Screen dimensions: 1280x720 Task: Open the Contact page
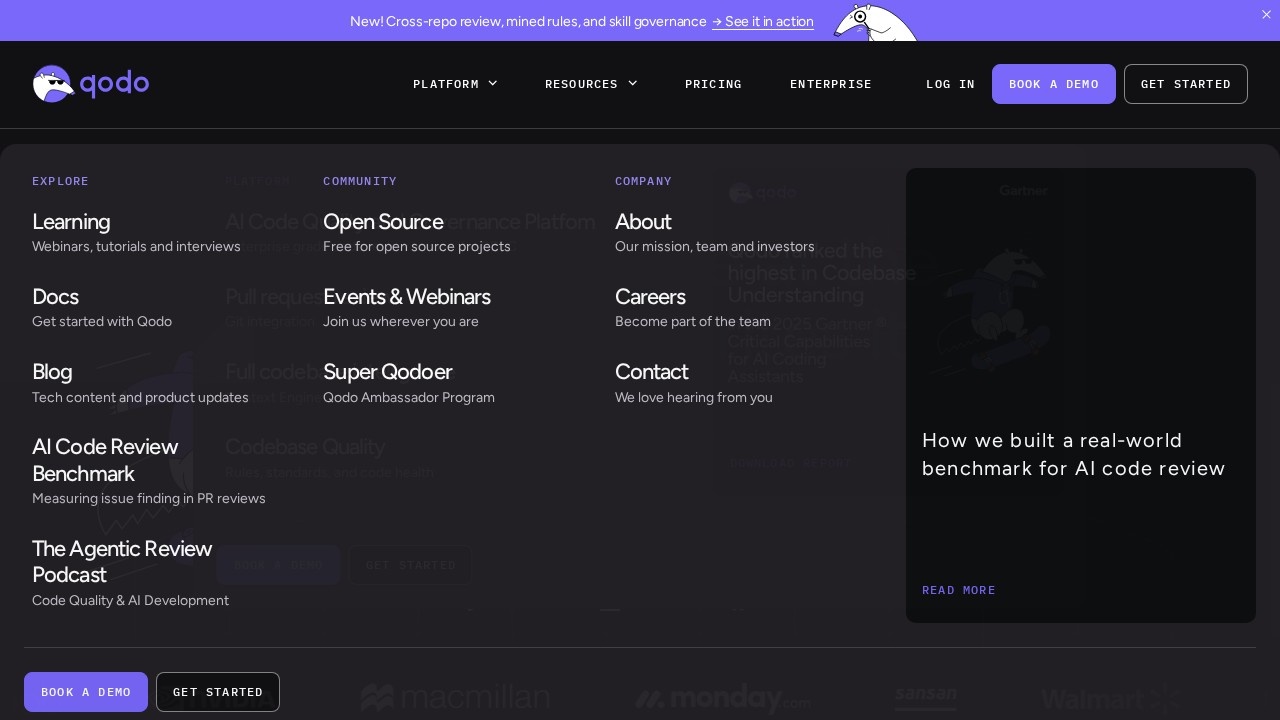[x=652, y=372]
